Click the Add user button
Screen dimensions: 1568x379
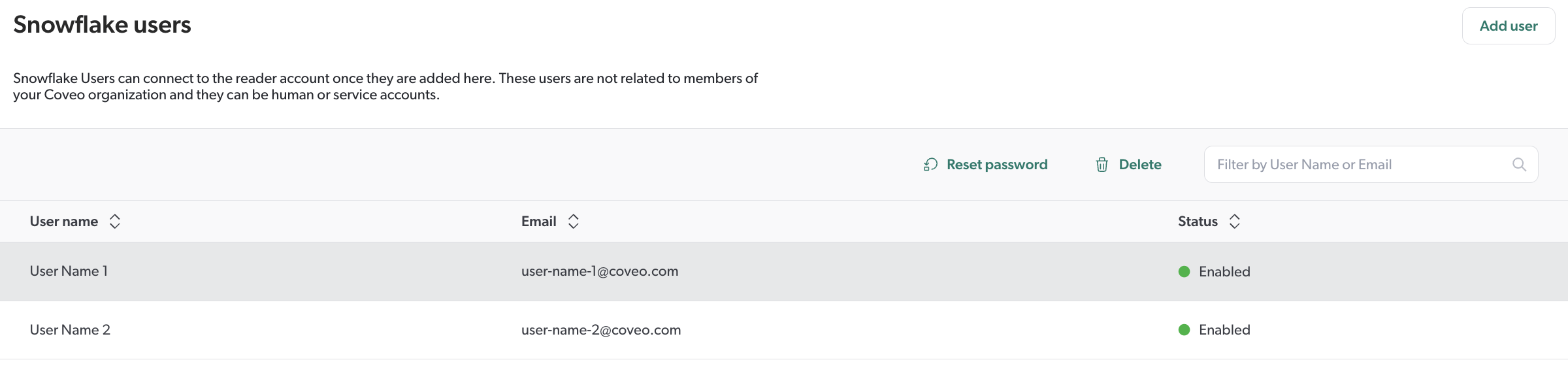coord(1508,25)
